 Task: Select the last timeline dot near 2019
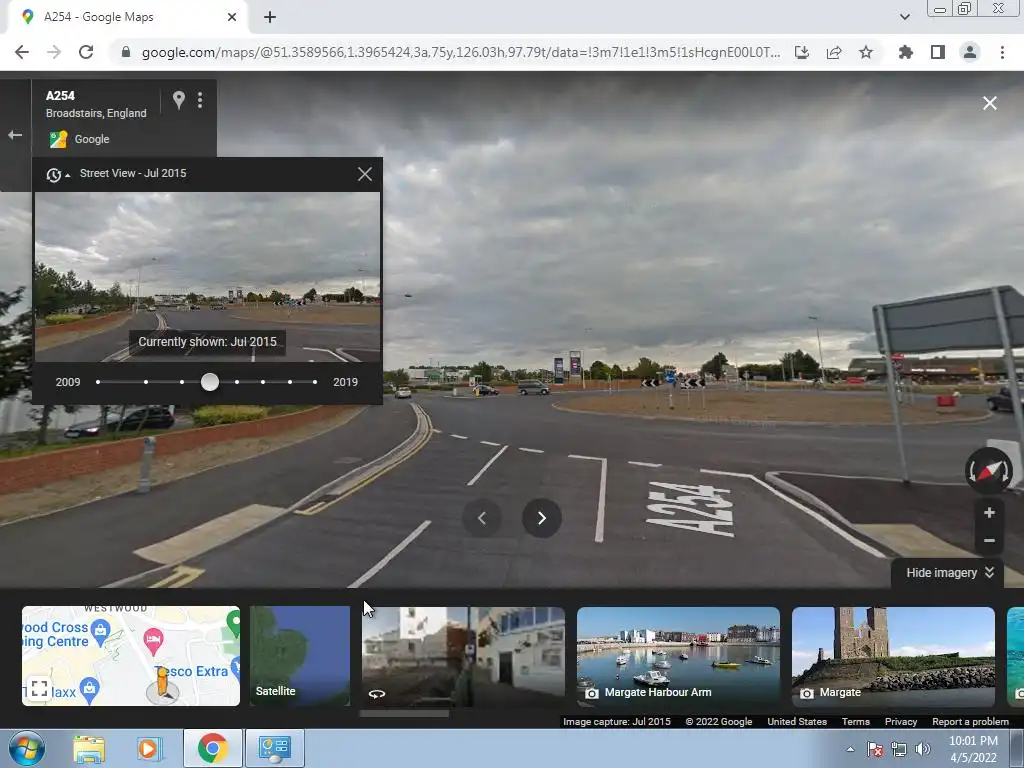pyautogui.click(x=315, y=382)
